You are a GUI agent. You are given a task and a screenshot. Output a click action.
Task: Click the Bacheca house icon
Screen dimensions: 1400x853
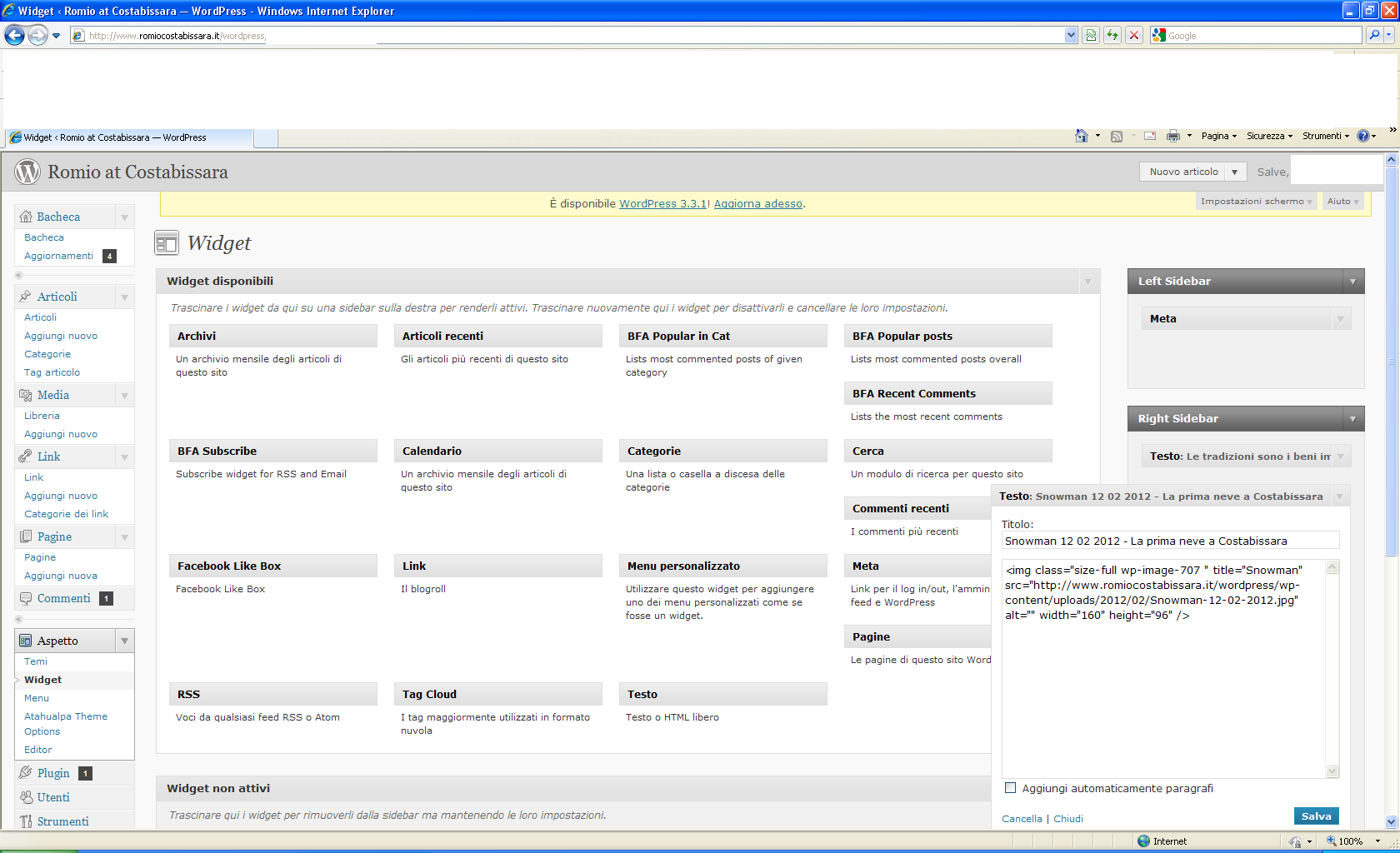(26, 217)
